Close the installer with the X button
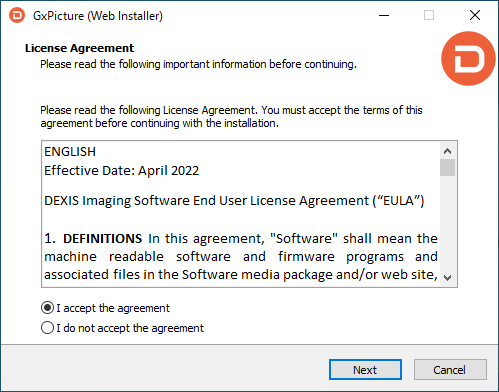The image size is (499, 392). (x=475, y=15)
